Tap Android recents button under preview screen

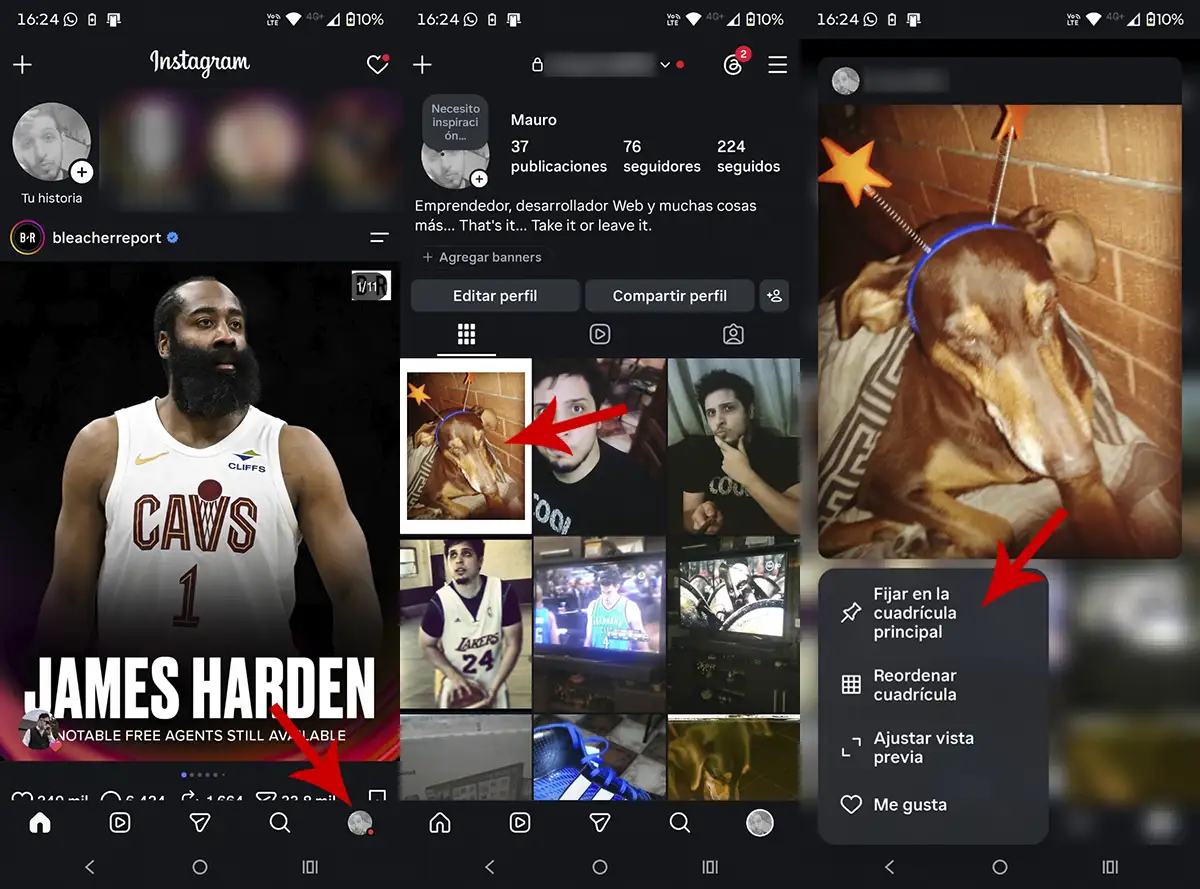coord(1110,867)
